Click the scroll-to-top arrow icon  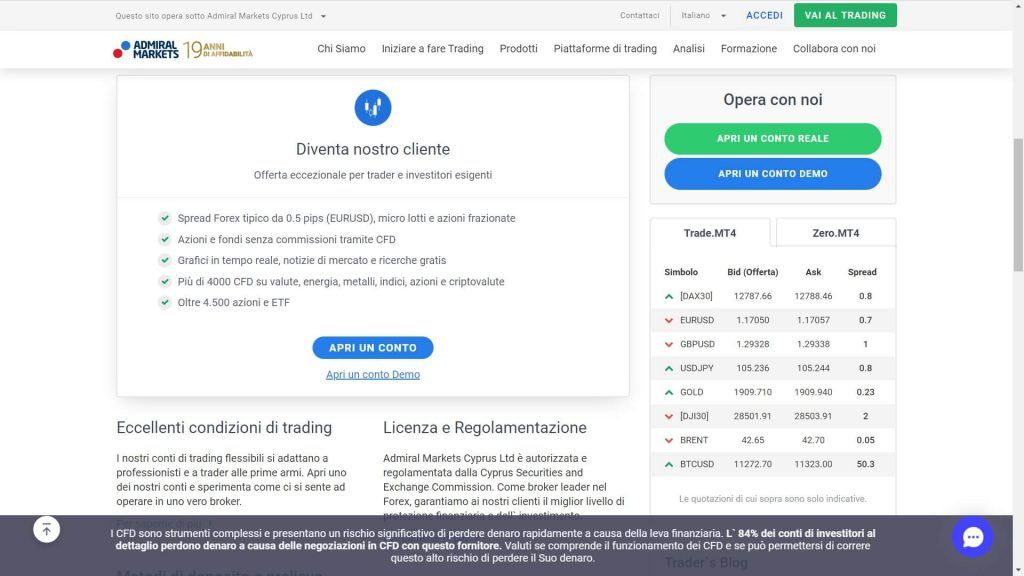point(46,530)
